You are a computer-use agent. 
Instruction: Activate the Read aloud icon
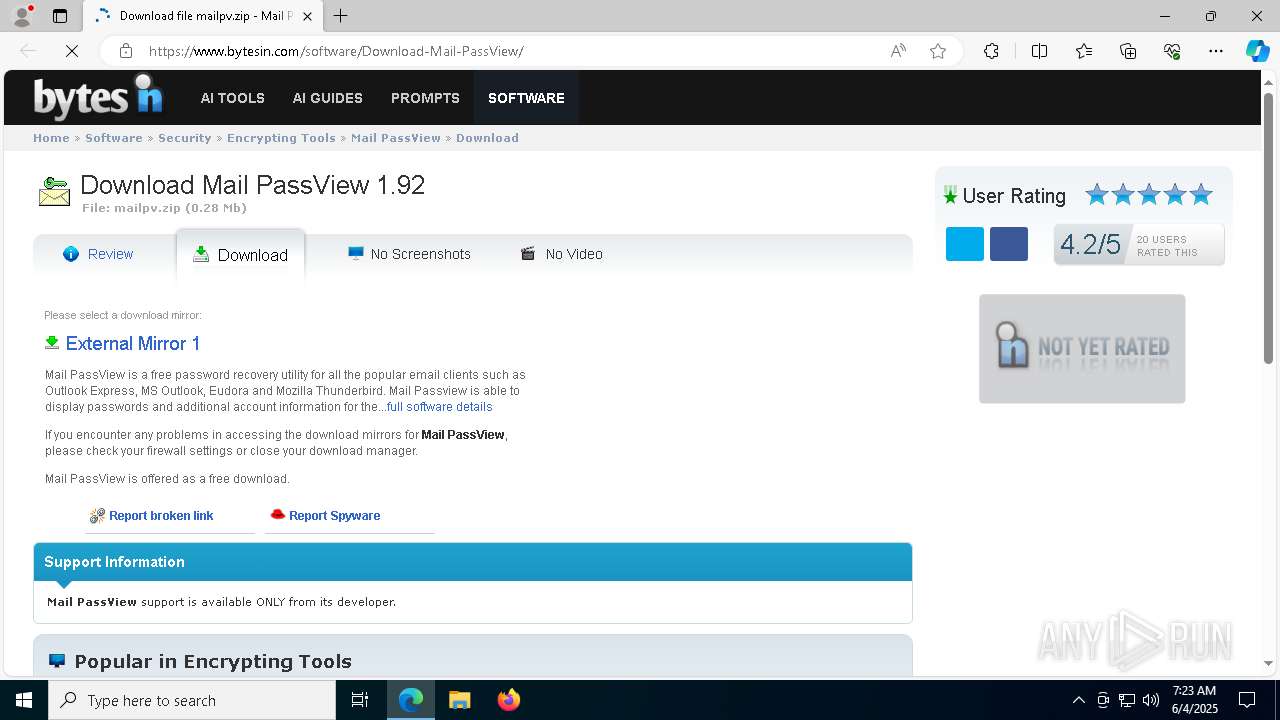[898, 51]
